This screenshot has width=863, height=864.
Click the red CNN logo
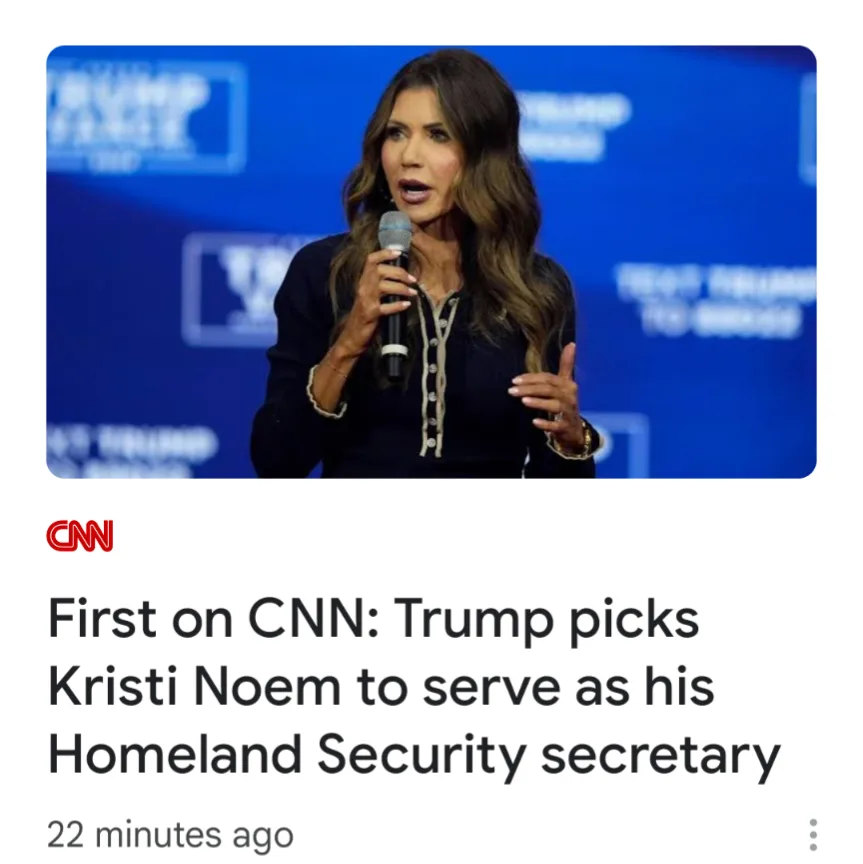pos(80,535)
